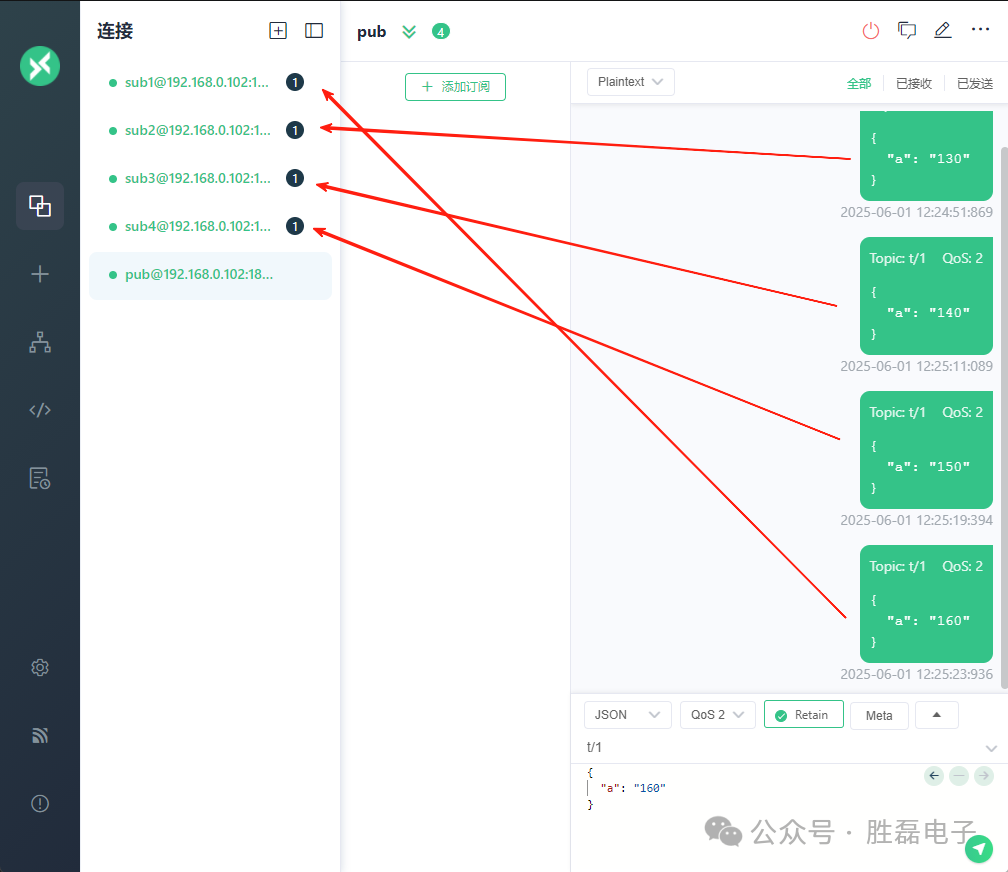Collapse the publish area with triangle button
1008x872 pixels.
tap(937, 714)
